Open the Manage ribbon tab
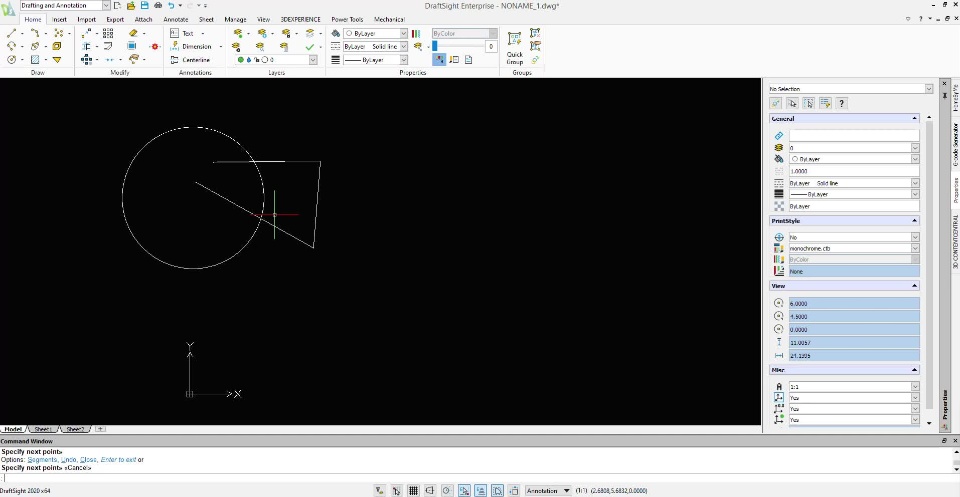 pyautogui.click(x=235, y=19)
